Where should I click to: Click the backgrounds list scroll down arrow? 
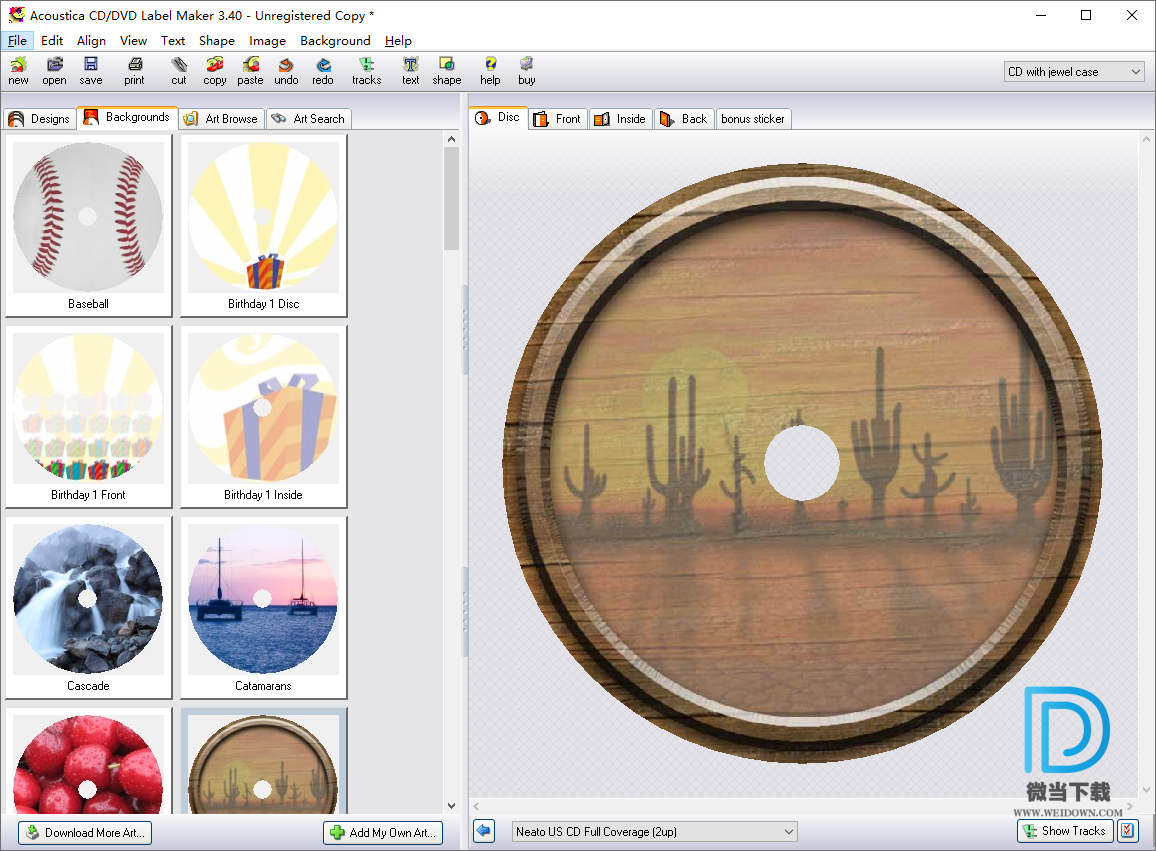451,806
